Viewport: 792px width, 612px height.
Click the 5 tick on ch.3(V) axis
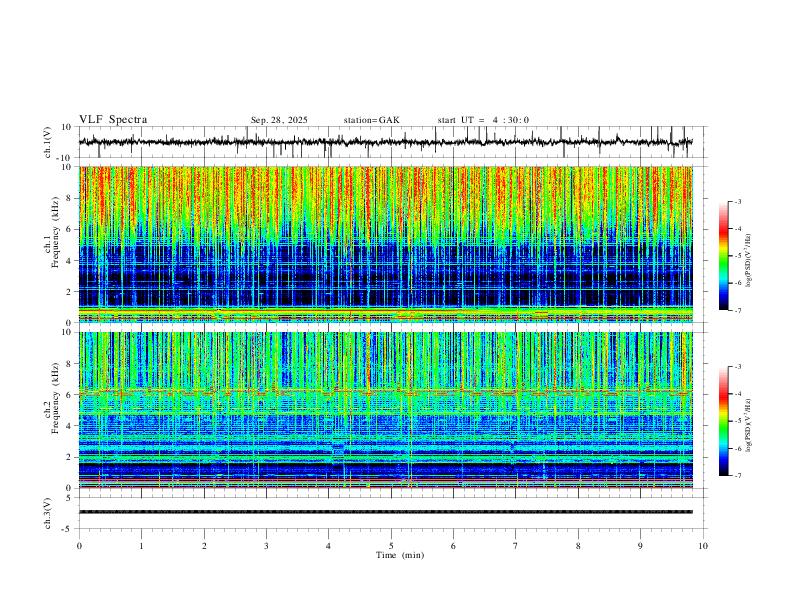point(69,498)
